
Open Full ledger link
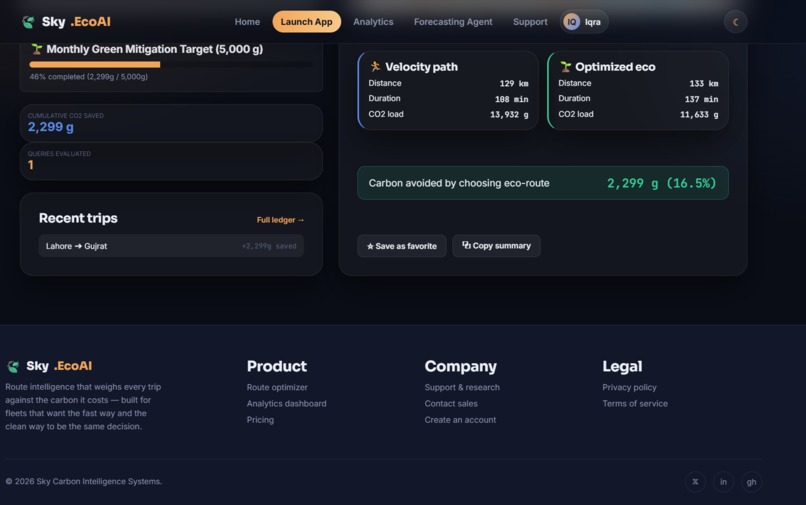[280, 220]
